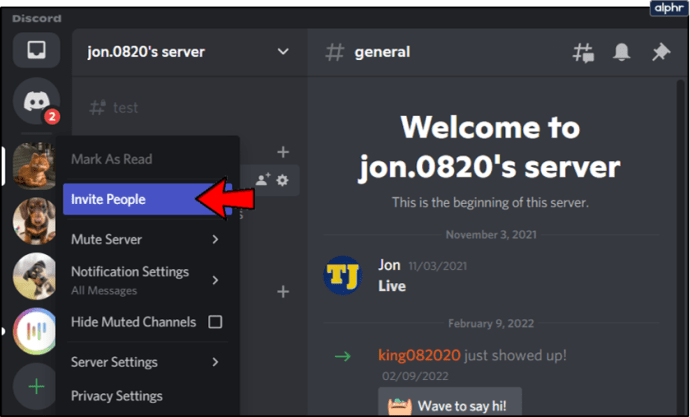The height and width of the screenshot is (417, 690).
Task: Click the create invite person-plus icon
Action: 263,179
